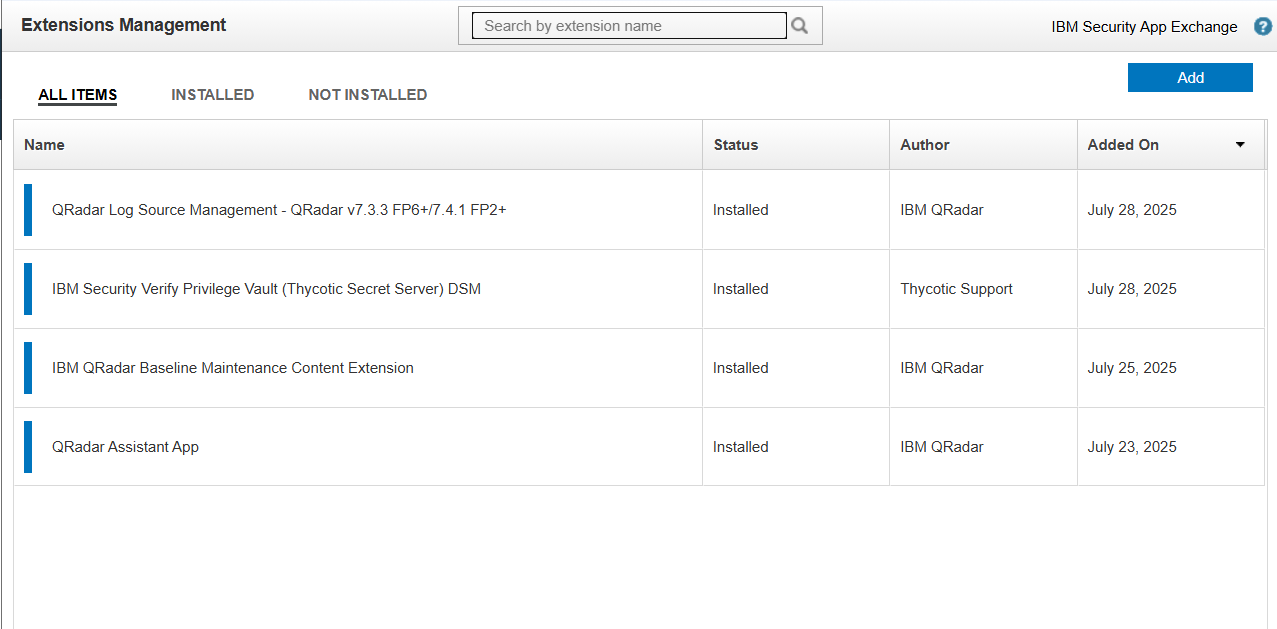Click the blue marker beside QRadar Assistant App

(28, 447)
